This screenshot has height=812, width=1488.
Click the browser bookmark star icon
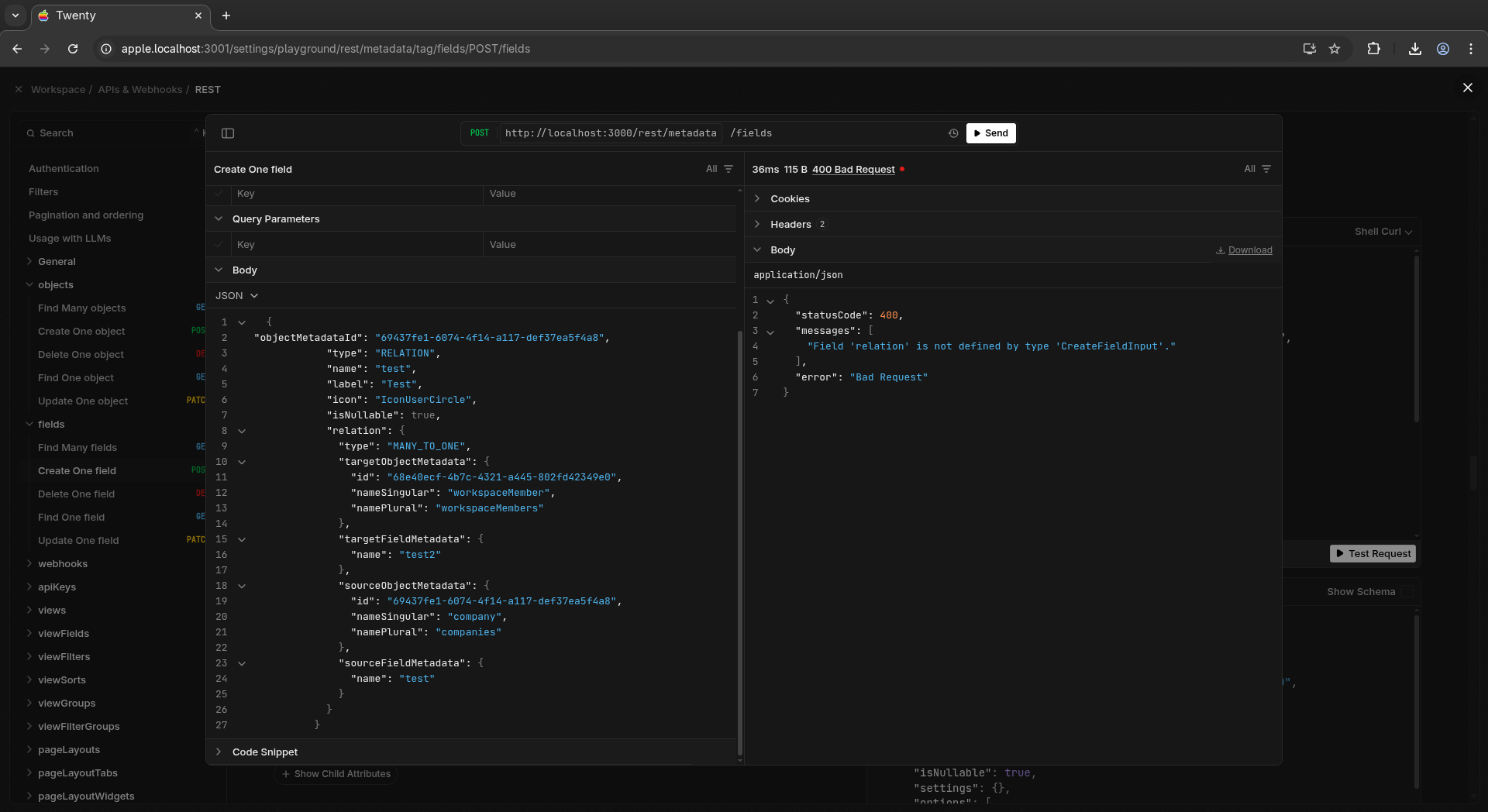[x=1335, y=49]
